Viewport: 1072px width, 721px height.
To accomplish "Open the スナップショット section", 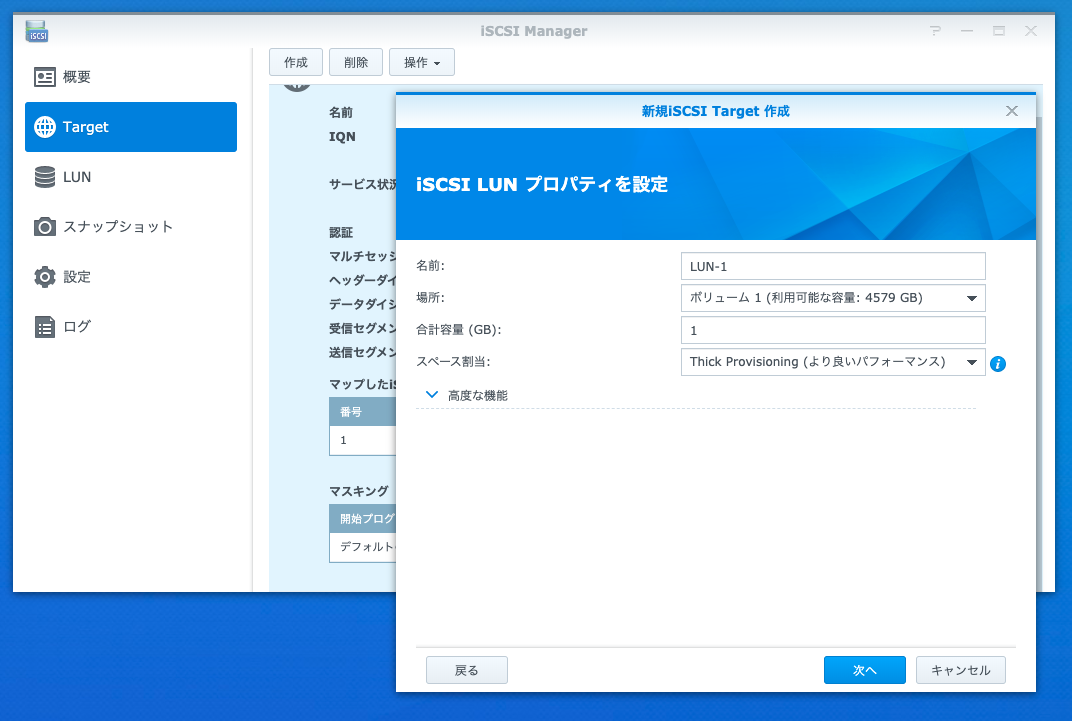I will pos(131,227).
